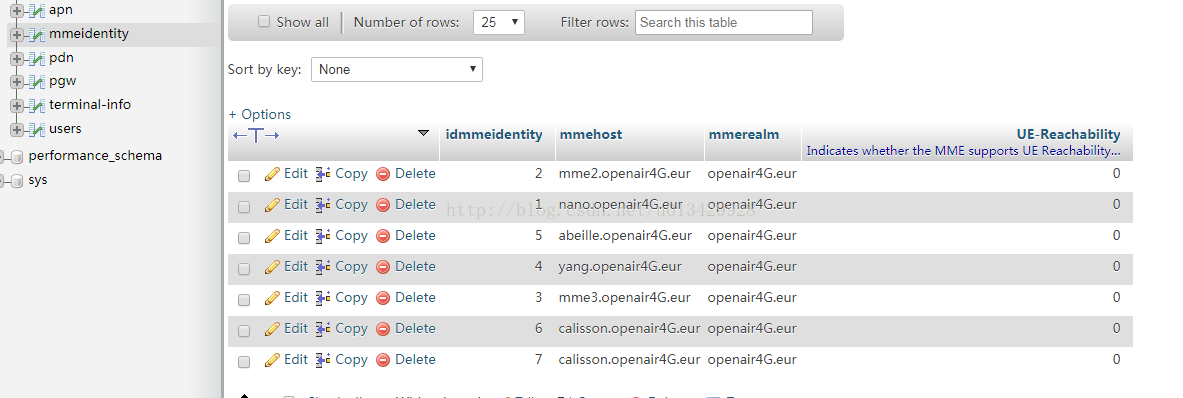Open the Number of rows dropdown
This screenshot has height=398, width=1183.
pyautogui.click(x=499, y=23)
